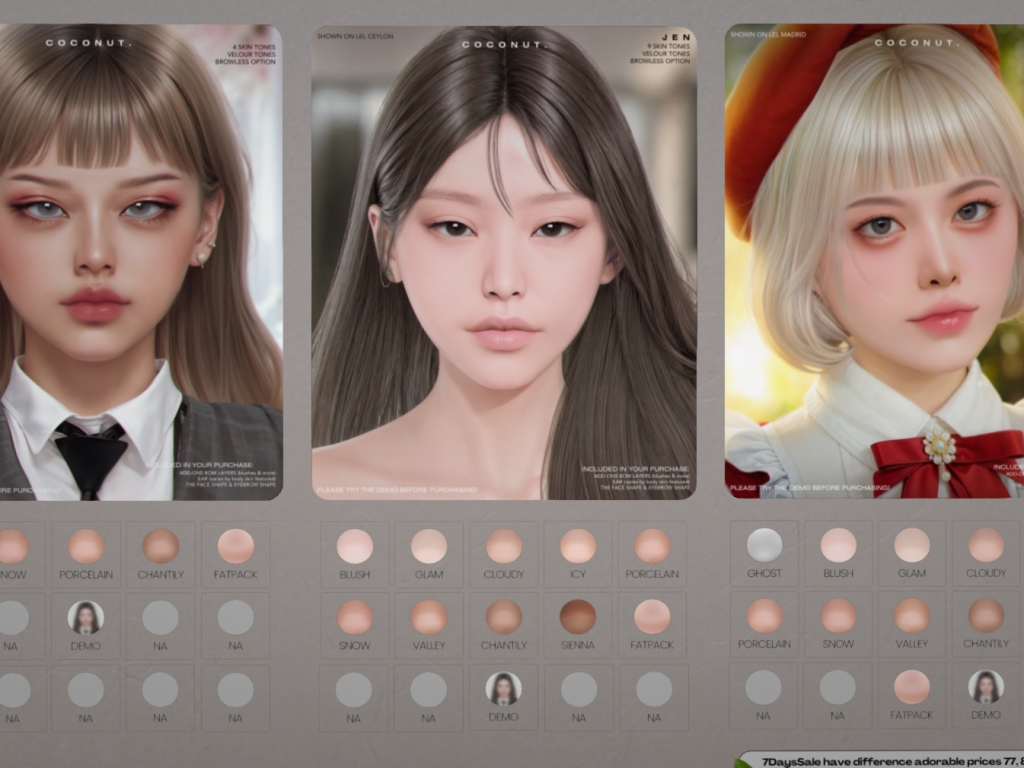This screenshot has height=768, width=1024.
Task: Select the Icy skin tone swatch
Action: point(578,546)
